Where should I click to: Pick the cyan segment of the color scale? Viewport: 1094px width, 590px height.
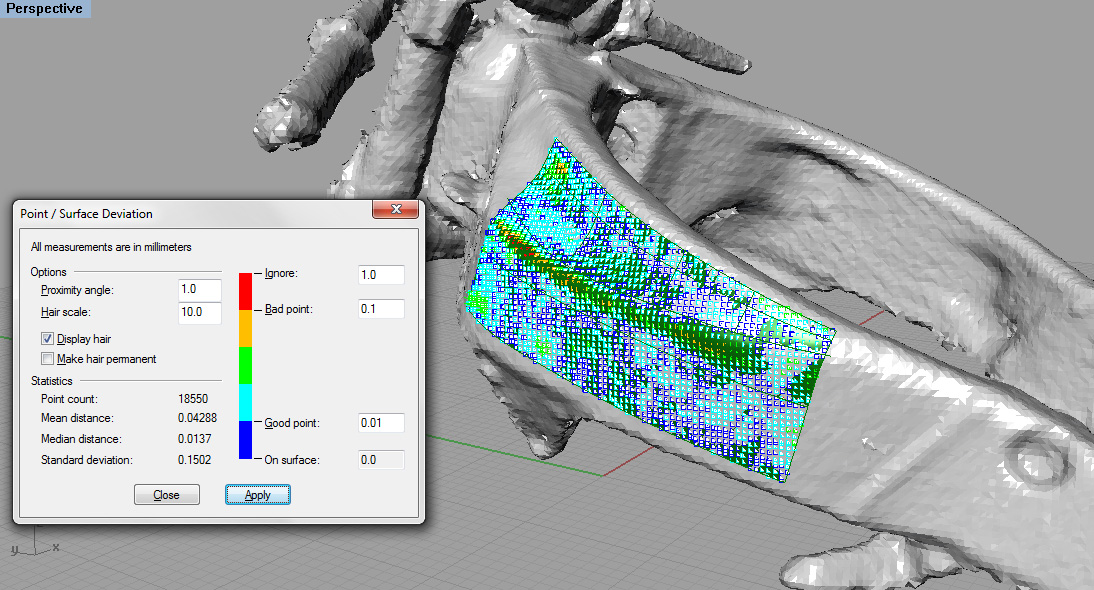click(x=245, y=402)
